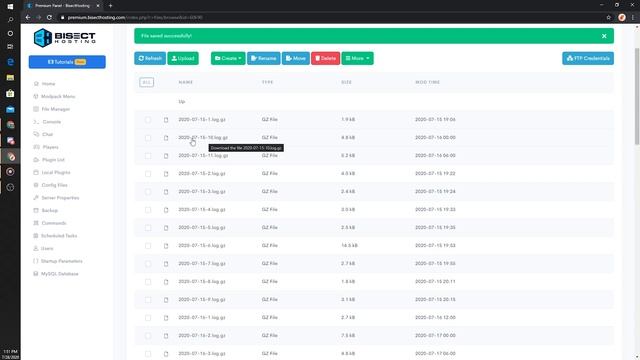Viewport: 640px width, 360px height.
Task: Download file 2020-07-15-6.log.gz
Action: [202, 245]
